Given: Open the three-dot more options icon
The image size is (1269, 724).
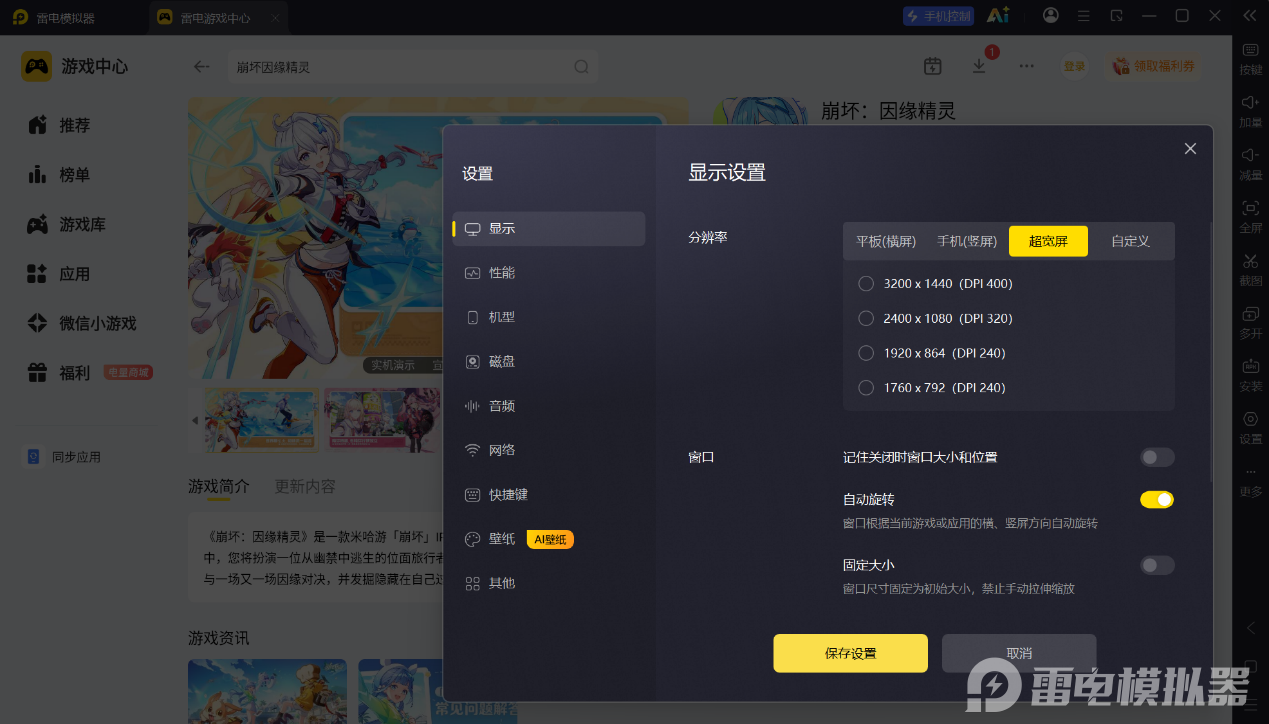Looking at the screenshot, I should point(1027,66).
